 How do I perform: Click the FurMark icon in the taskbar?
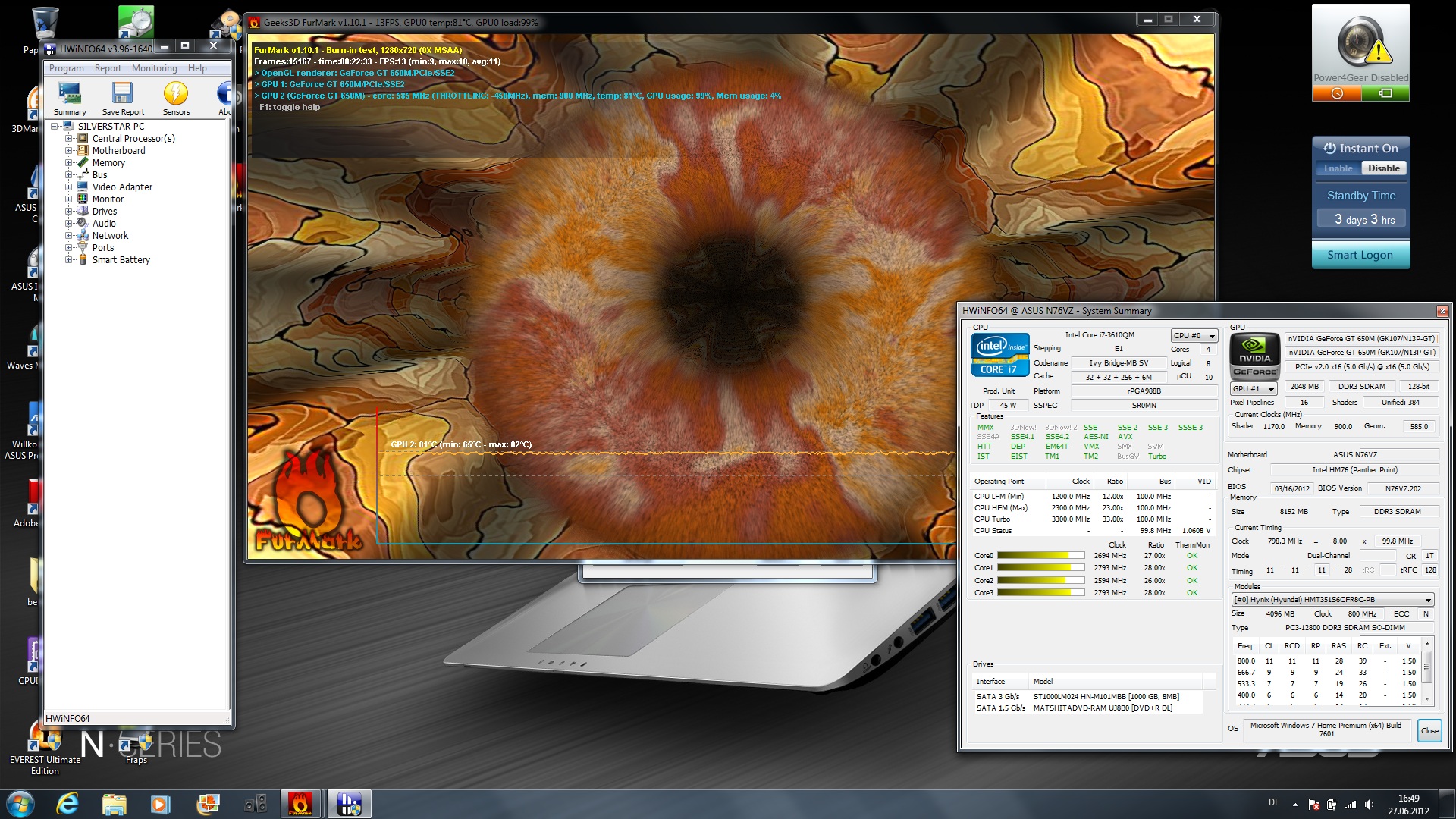[300, 804]
